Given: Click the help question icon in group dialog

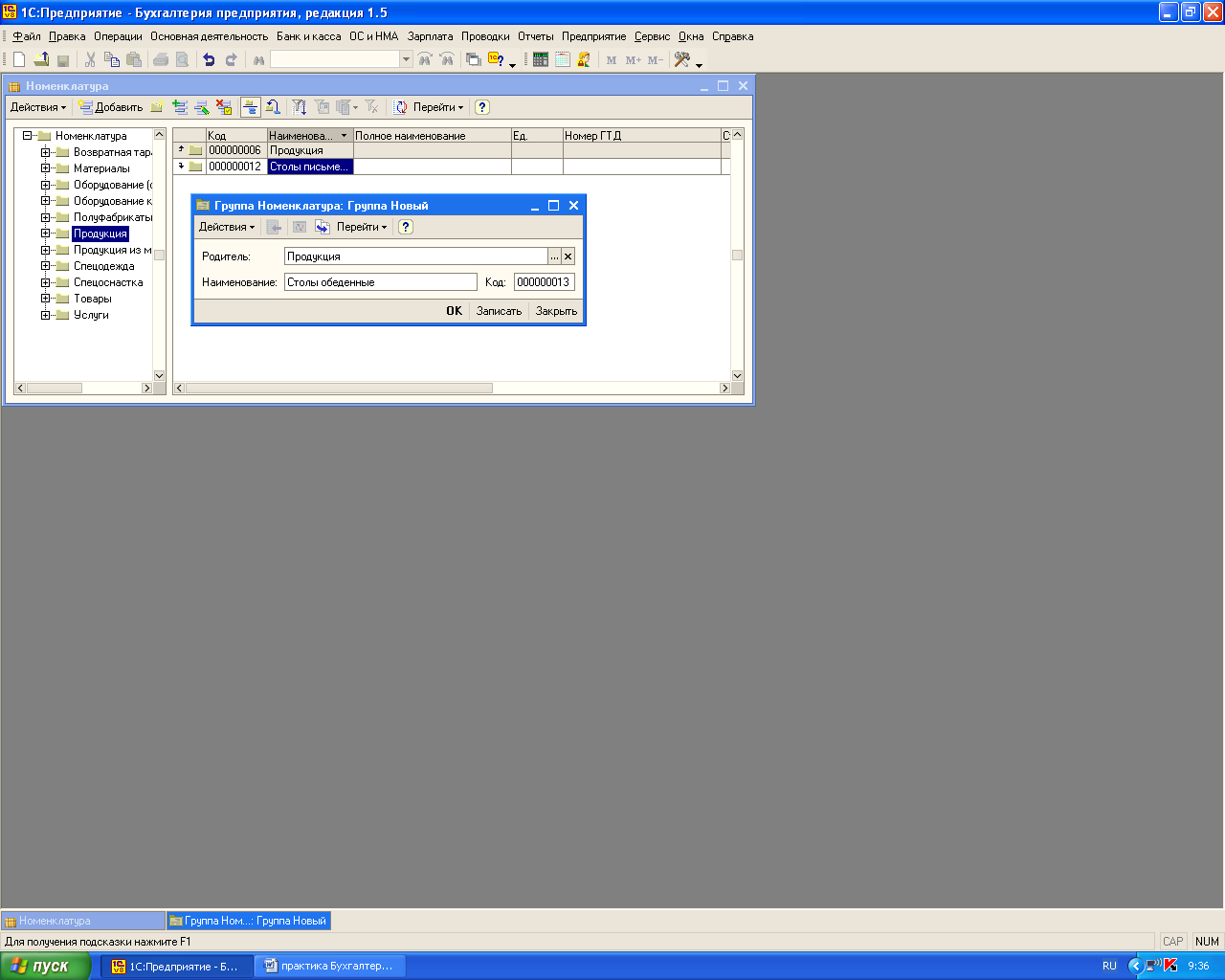Looking at the screenshot, I should [x=406, y=227].
